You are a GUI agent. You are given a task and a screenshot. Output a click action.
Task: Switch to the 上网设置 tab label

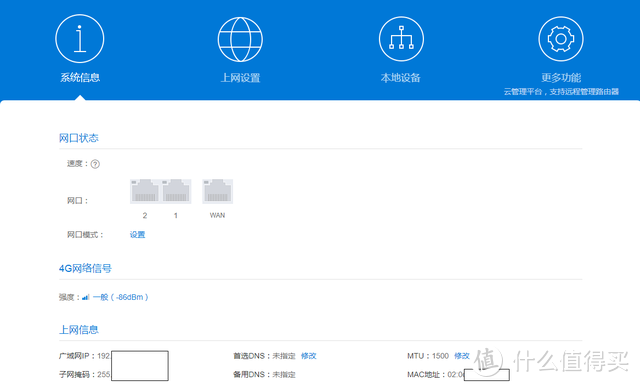[x=240, y=78]
